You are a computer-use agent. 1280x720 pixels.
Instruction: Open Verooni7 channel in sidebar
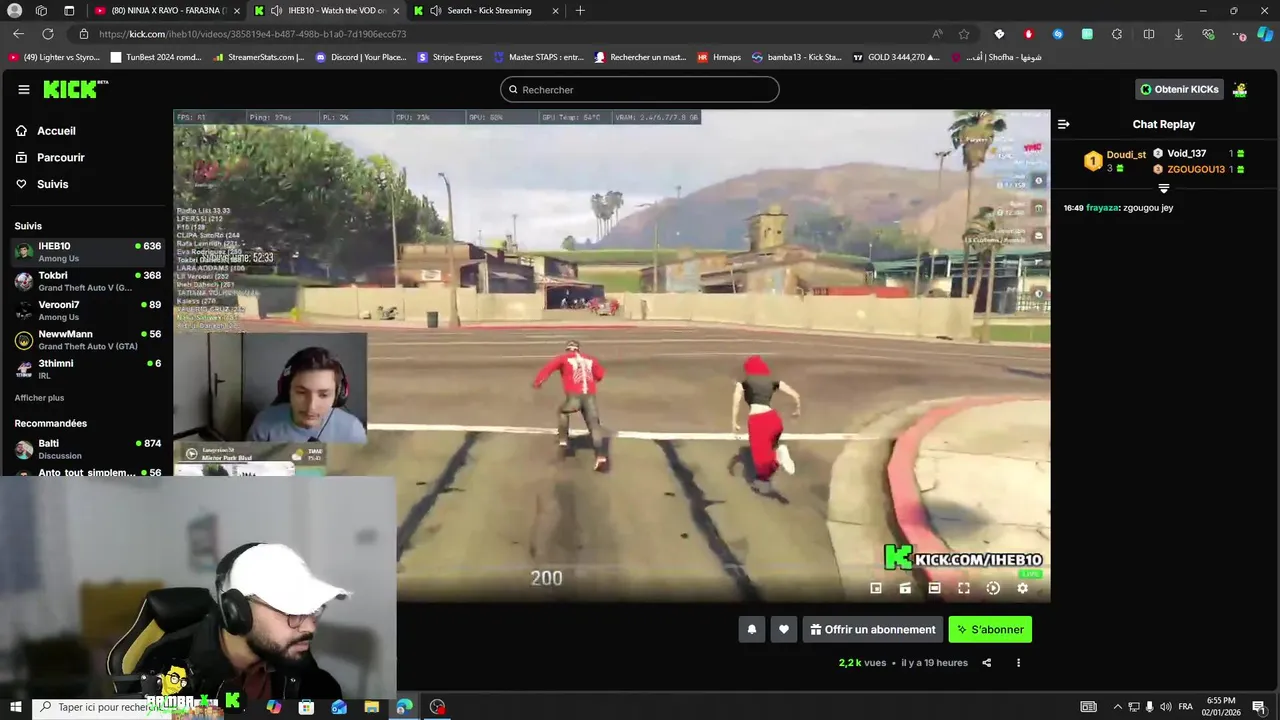coord(87,310)
